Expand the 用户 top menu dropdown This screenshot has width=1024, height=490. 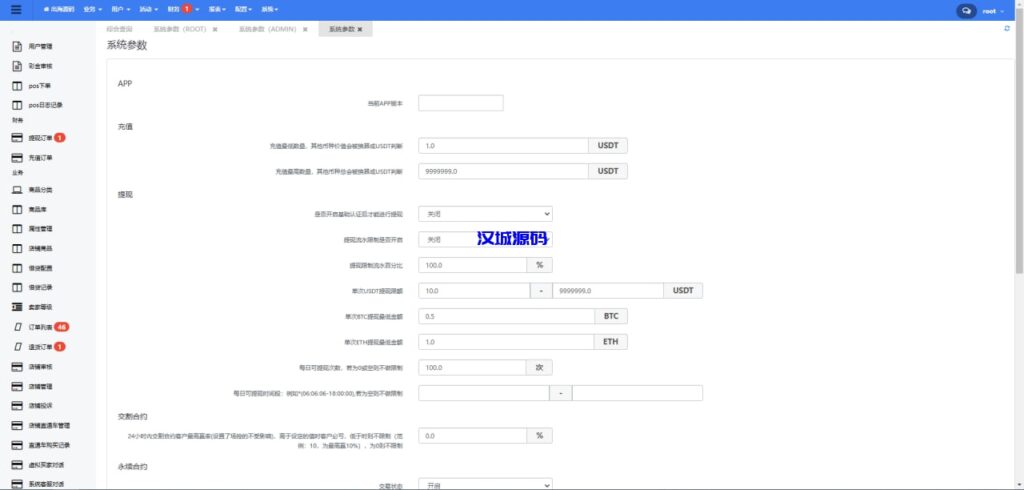(120, 10)
